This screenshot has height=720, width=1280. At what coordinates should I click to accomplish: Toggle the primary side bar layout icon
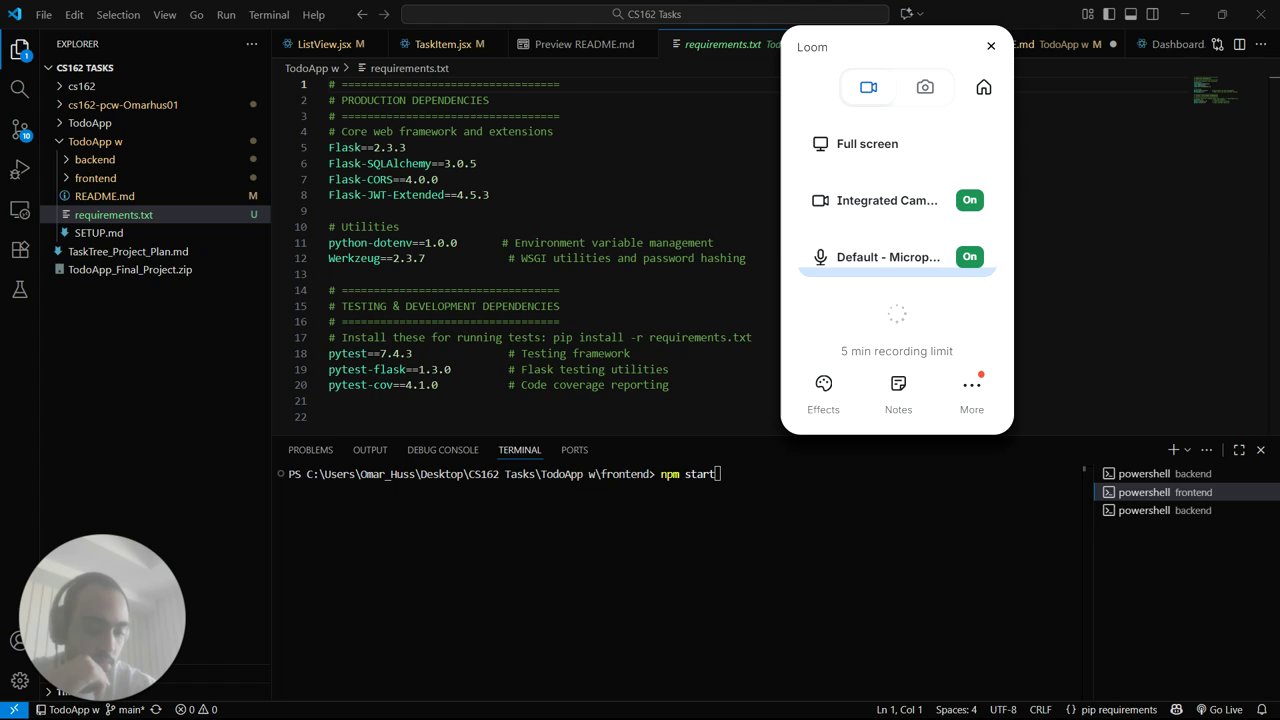point(1109,15)
